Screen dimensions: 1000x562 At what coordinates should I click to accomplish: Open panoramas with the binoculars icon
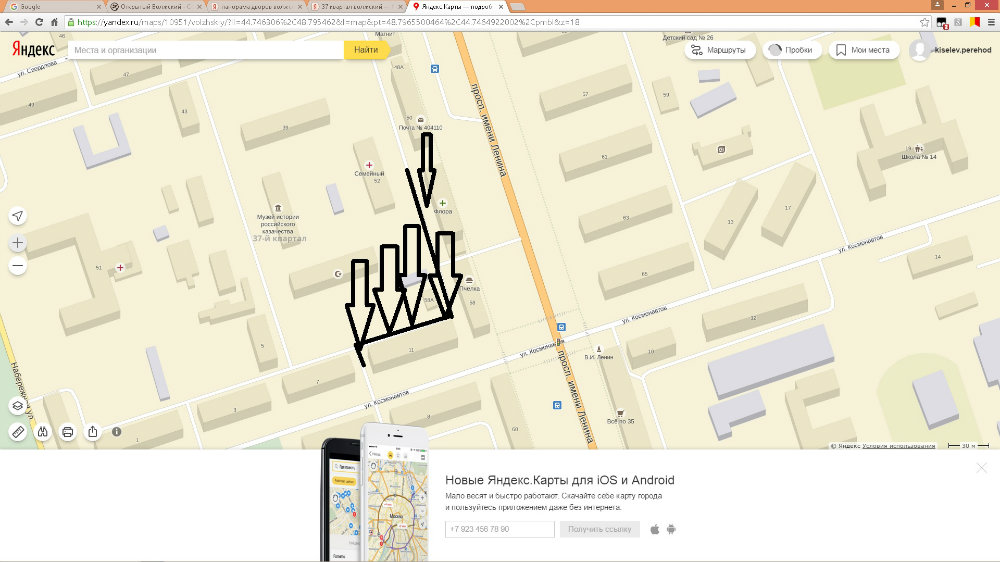[x=43, y=432]
